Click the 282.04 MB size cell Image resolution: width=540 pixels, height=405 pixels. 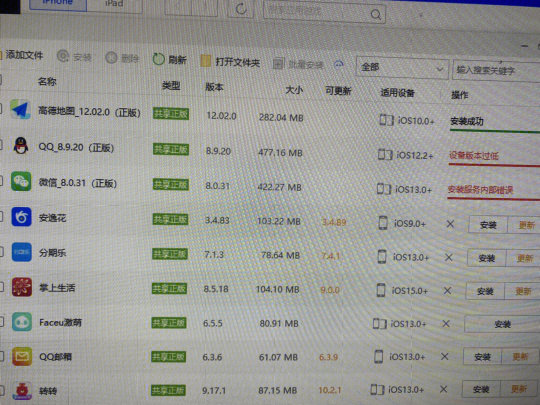click(x=281, y=117)
